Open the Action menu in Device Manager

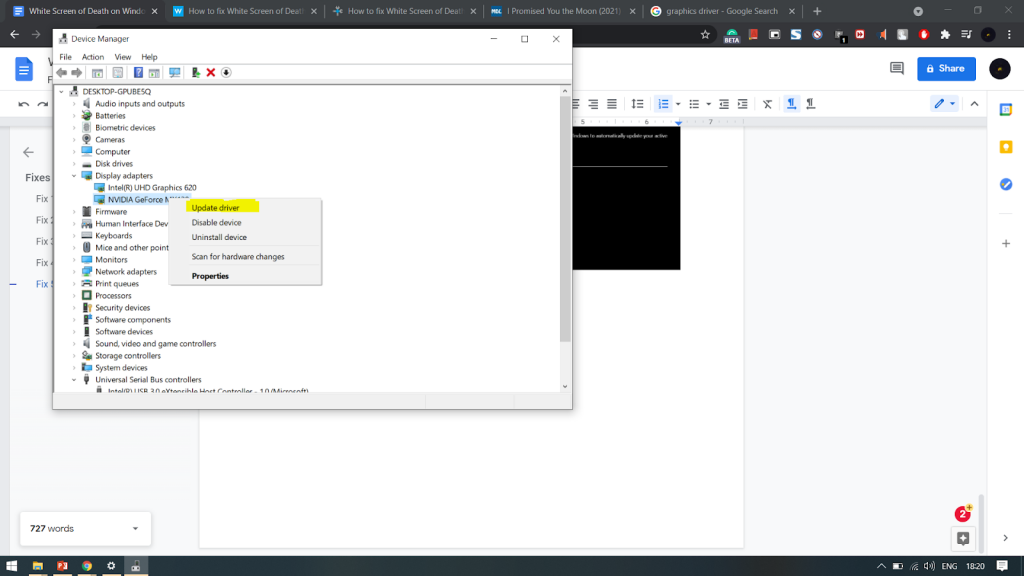93,57
